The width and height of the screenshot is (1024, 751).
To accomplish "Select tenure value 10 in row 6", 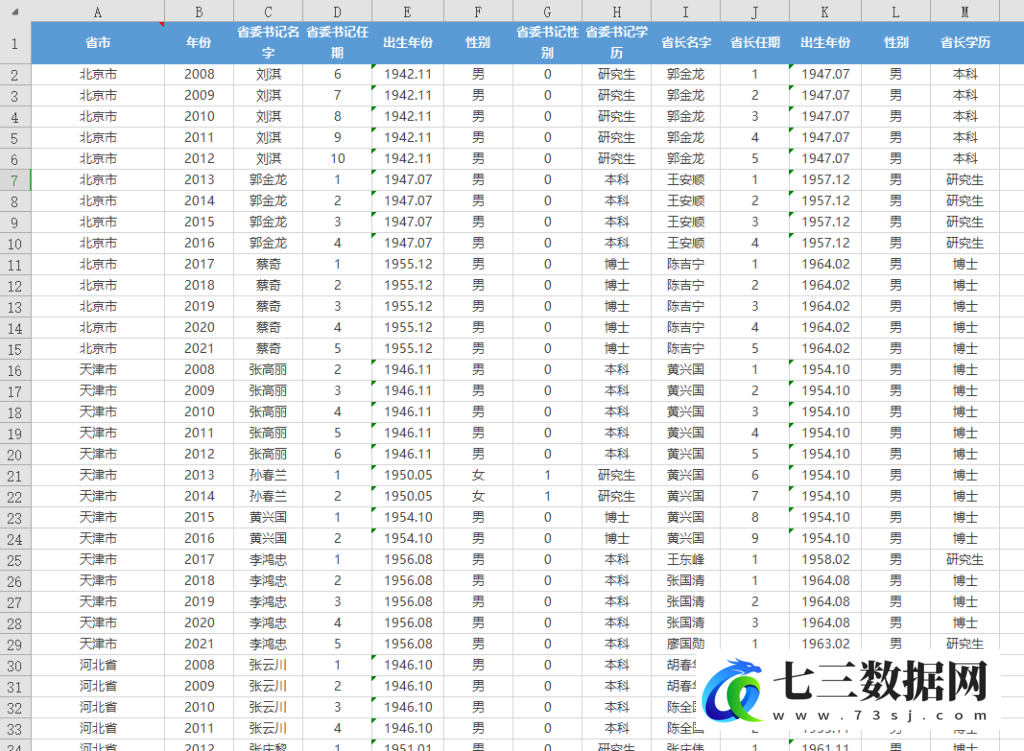I will [337, 159].
